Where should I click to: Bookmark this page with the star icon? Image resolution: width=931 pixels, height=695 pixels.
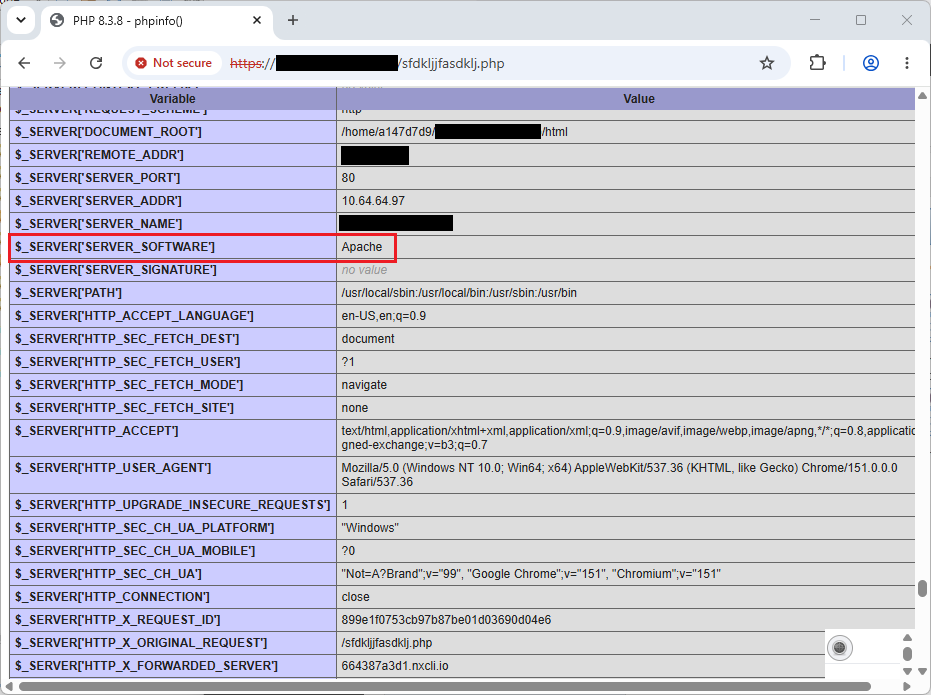(767, 63)
